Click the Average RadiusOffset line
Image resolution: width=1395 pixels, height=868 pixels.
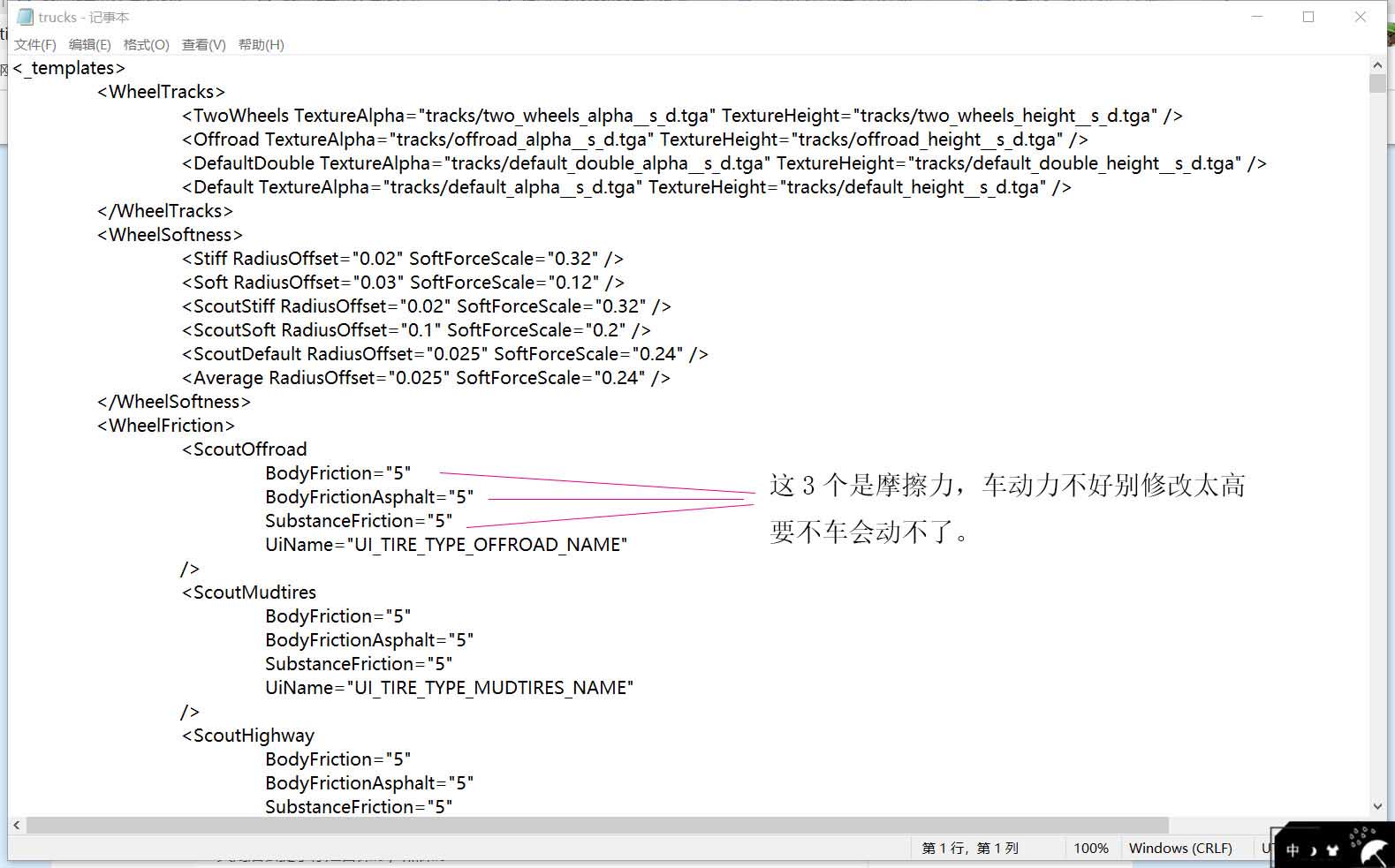click(426, 378)
